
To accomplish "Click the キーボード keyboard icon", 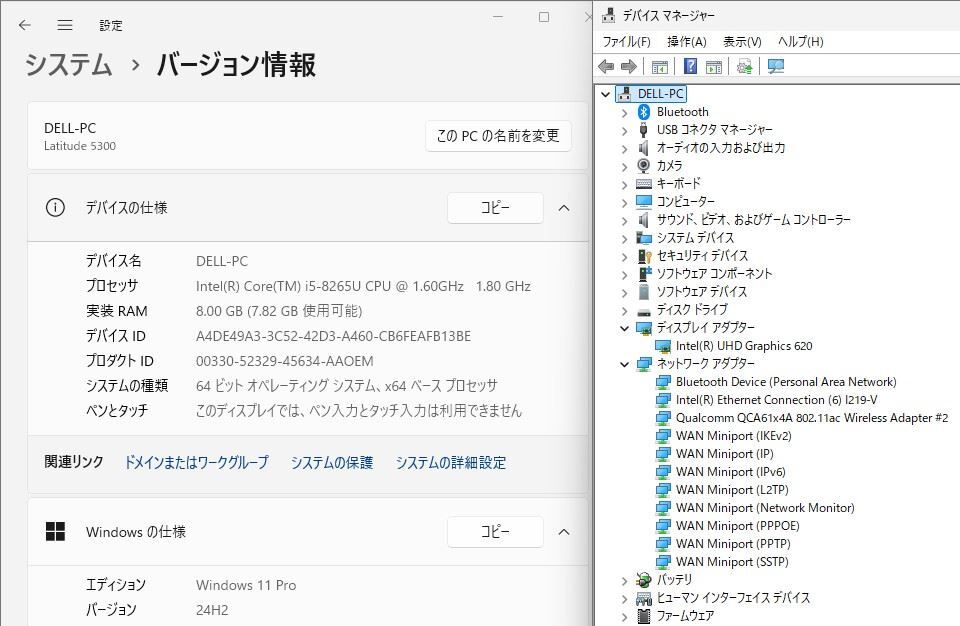I will (643, 183).
